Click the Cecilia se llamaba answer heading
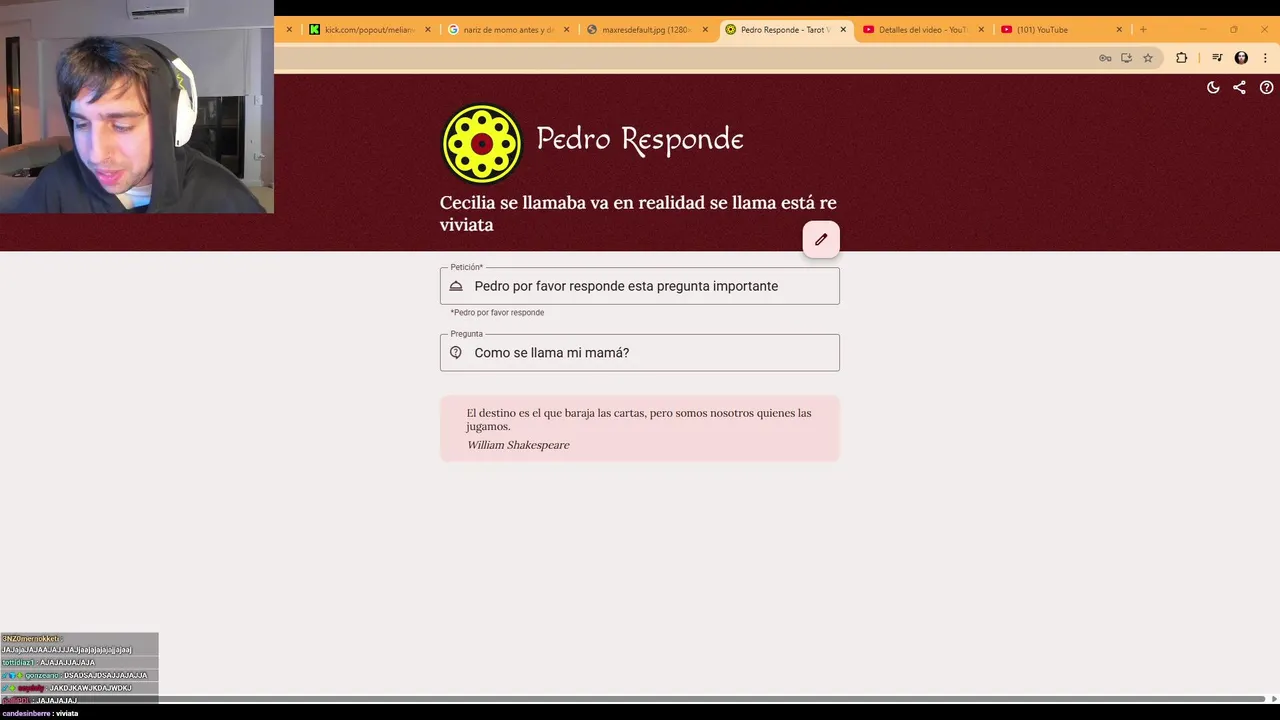The width and height of the screenshot is (1280, 720). pos(638,213)
